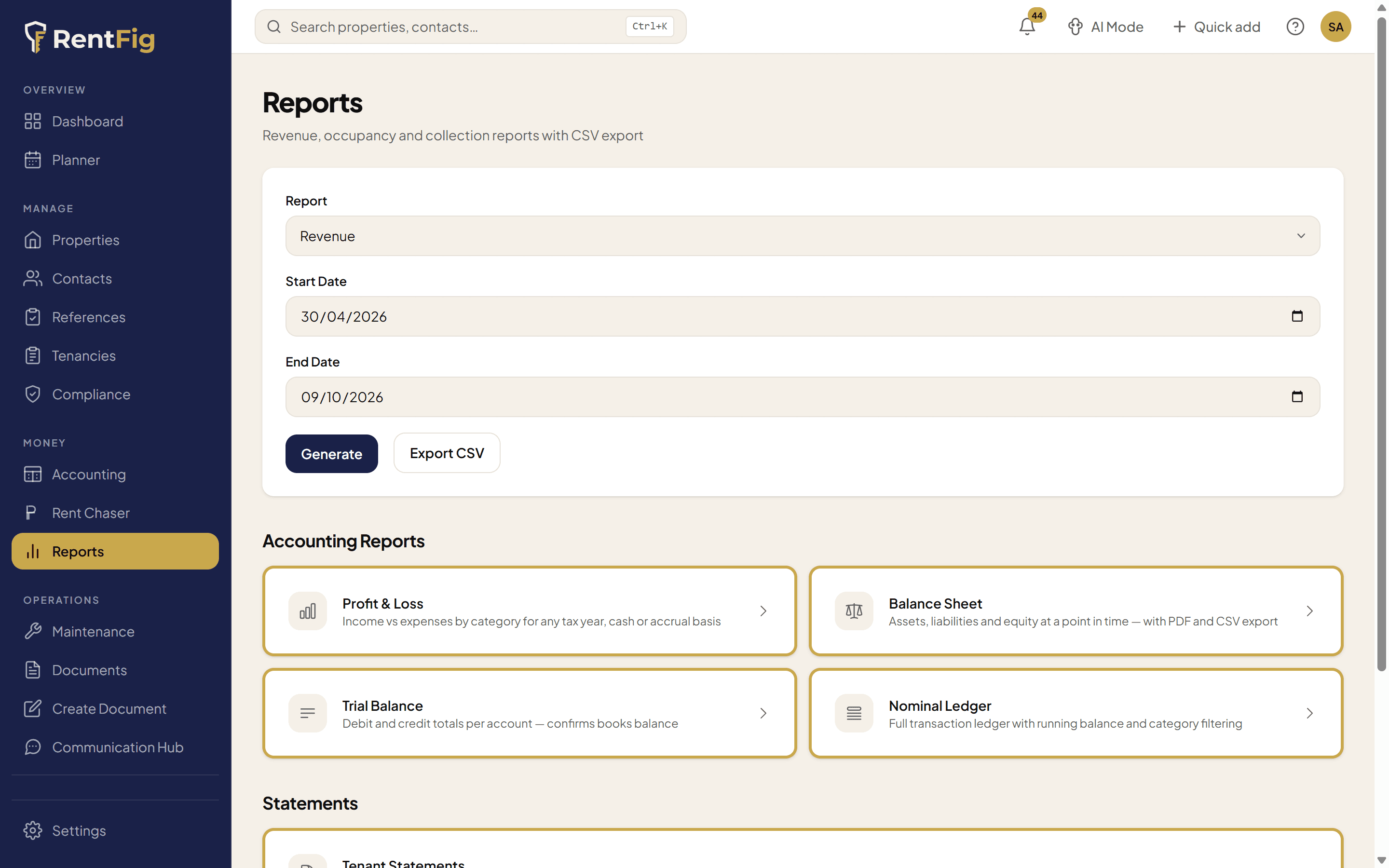Open the Report type dropdown
Image resolution: width=1389 pixels, height=868 pixels.
coord(803,236)
